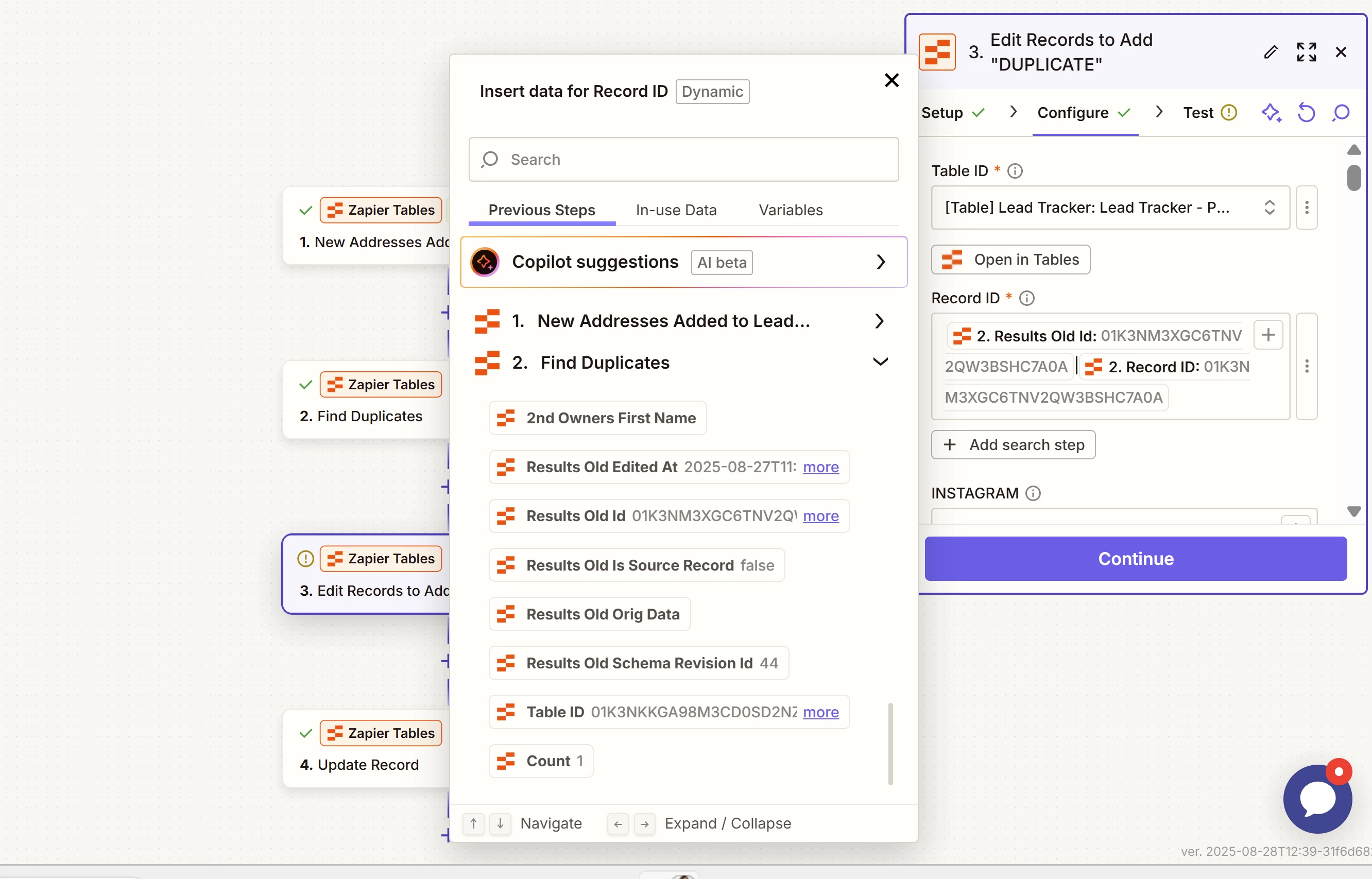The width and height of the screenshot is (1372, 879).
Task: Select the Table ID data field
Action: click(x=669, y=712)
